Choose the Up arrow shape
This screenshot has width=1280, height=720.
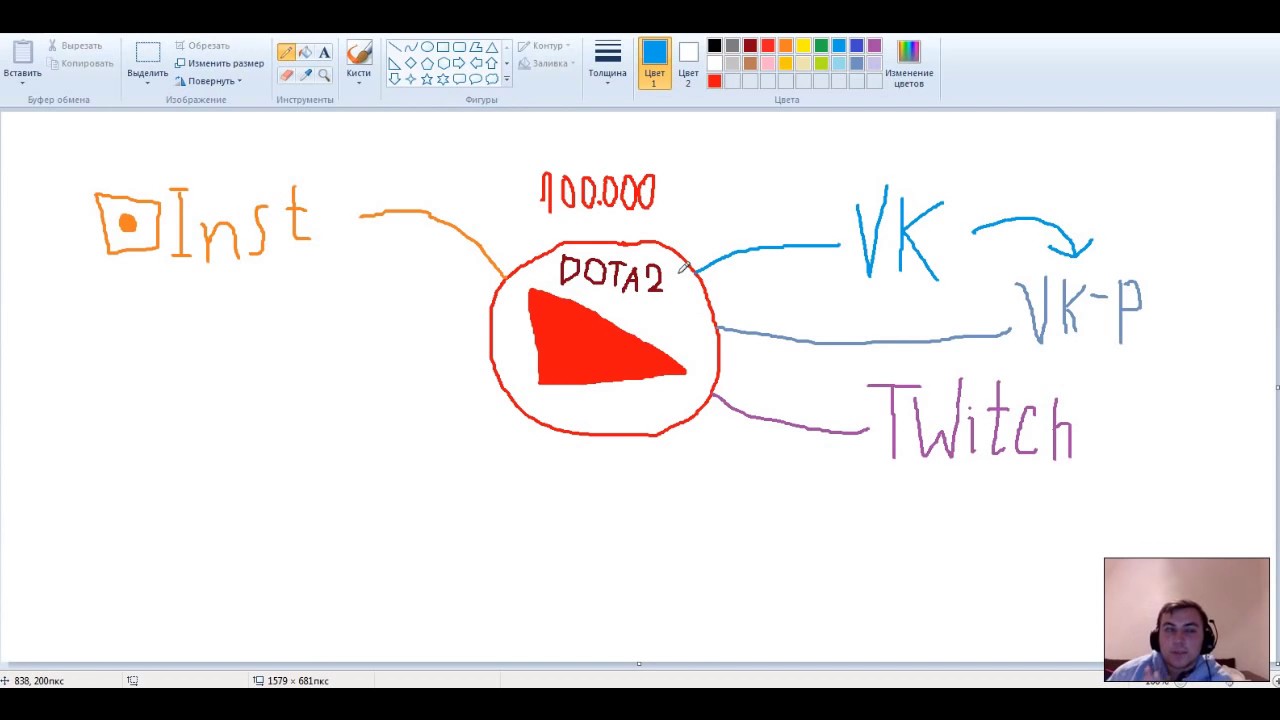tap(492, 63)
